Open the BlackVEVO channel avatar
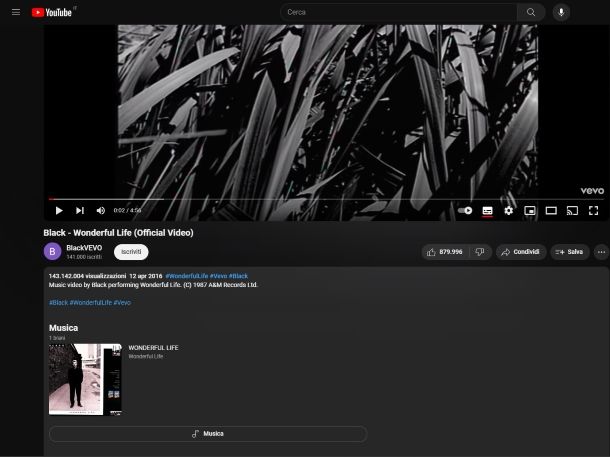This screenshot has width=610, height=457. pyautogui.click(x=52, y=252)
